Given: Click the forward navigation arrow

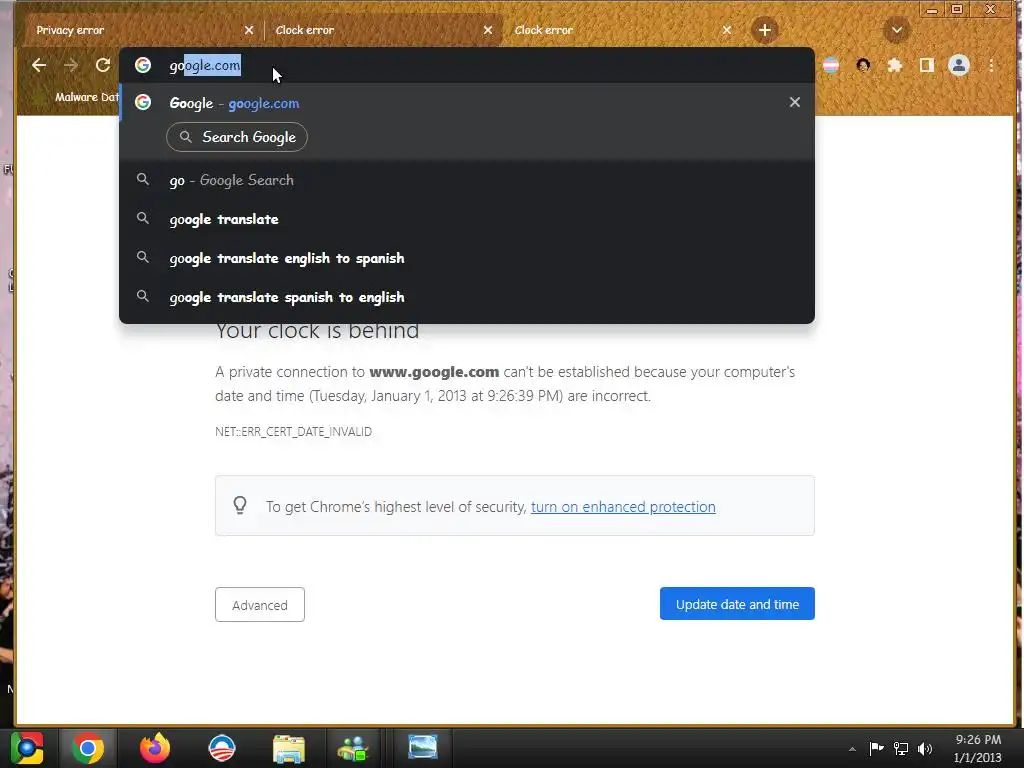Looking at the screenshot, I should (71, 65).
